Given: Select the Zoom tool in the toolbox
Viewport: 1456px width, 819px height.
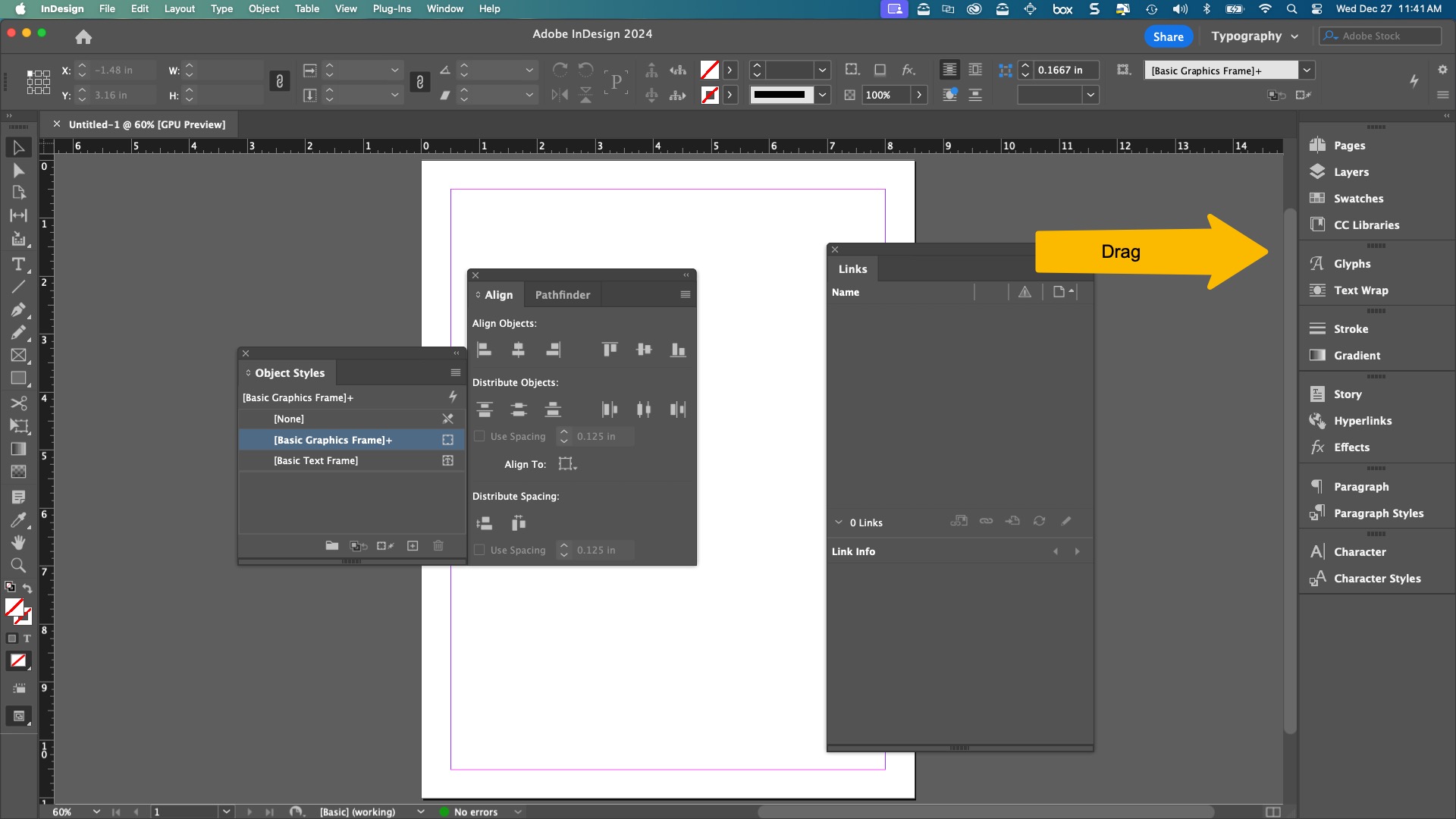Looking at the screenshot, I should 18,565.
